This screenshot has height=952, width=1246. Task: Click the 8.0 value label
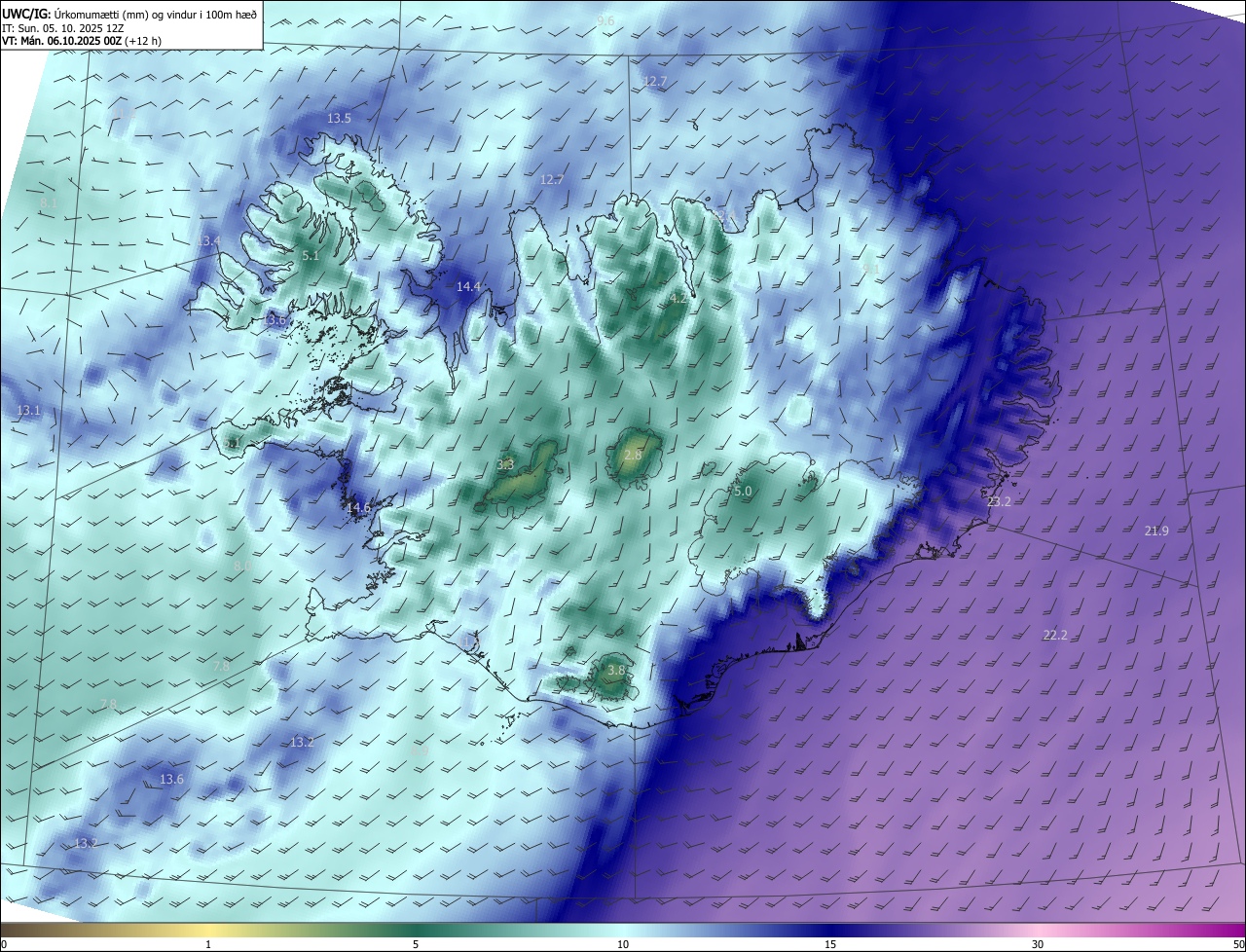tap(243, 566)
